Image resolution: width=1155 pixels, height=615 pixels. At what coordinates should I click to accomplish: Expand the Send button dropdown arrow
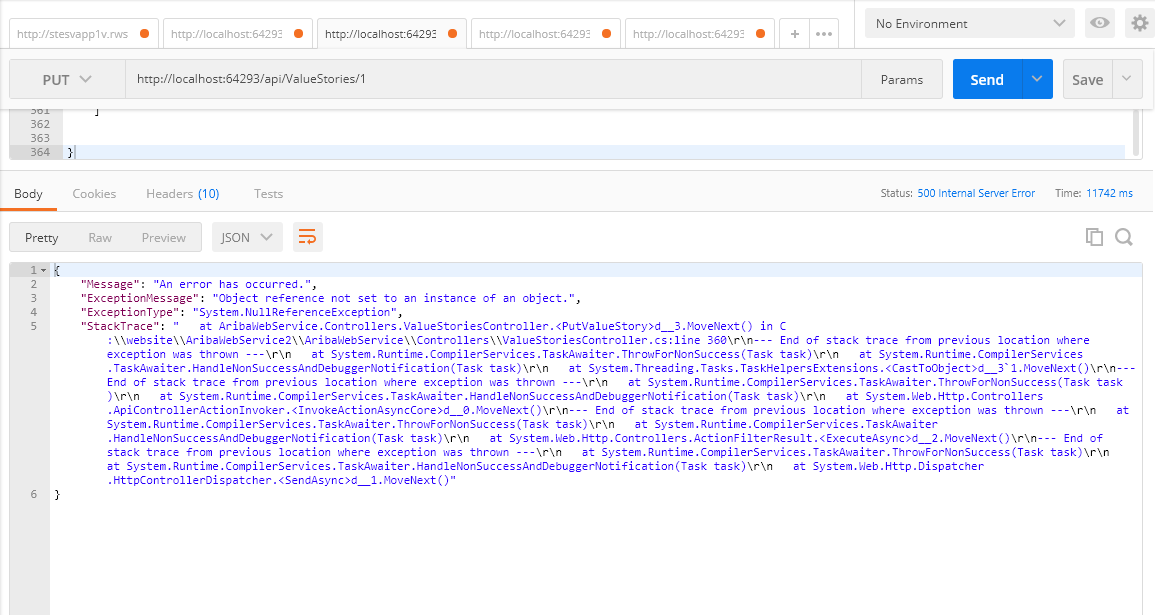1037,79
